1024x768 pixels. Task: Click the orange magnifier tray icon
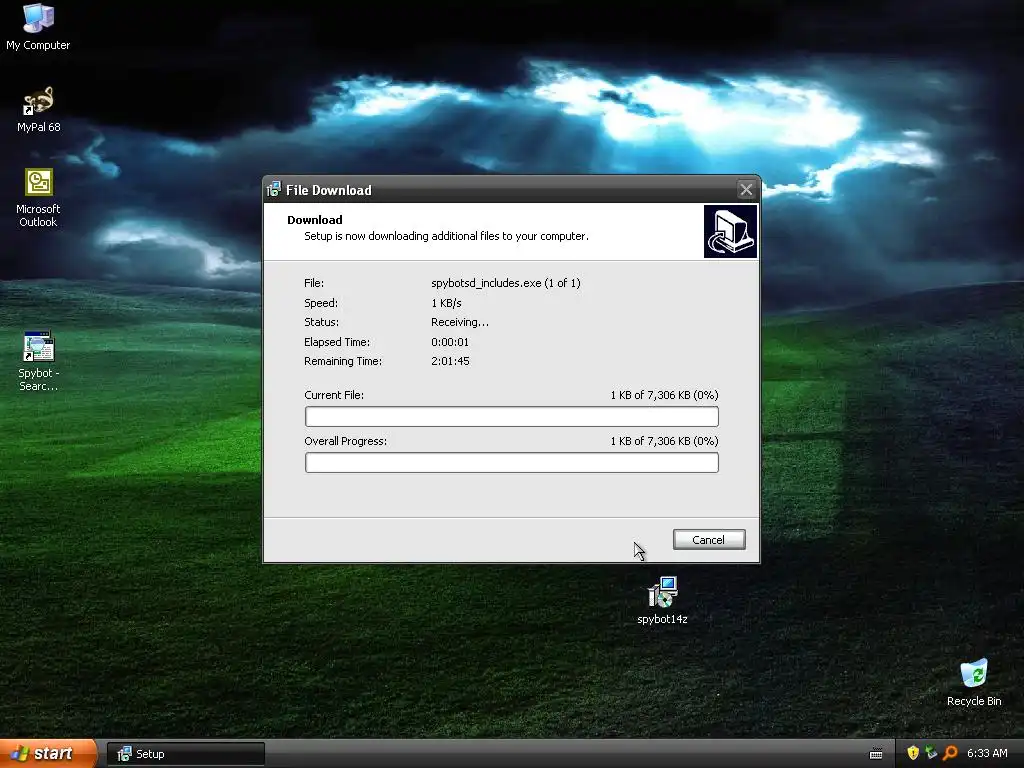pos(950,754)
